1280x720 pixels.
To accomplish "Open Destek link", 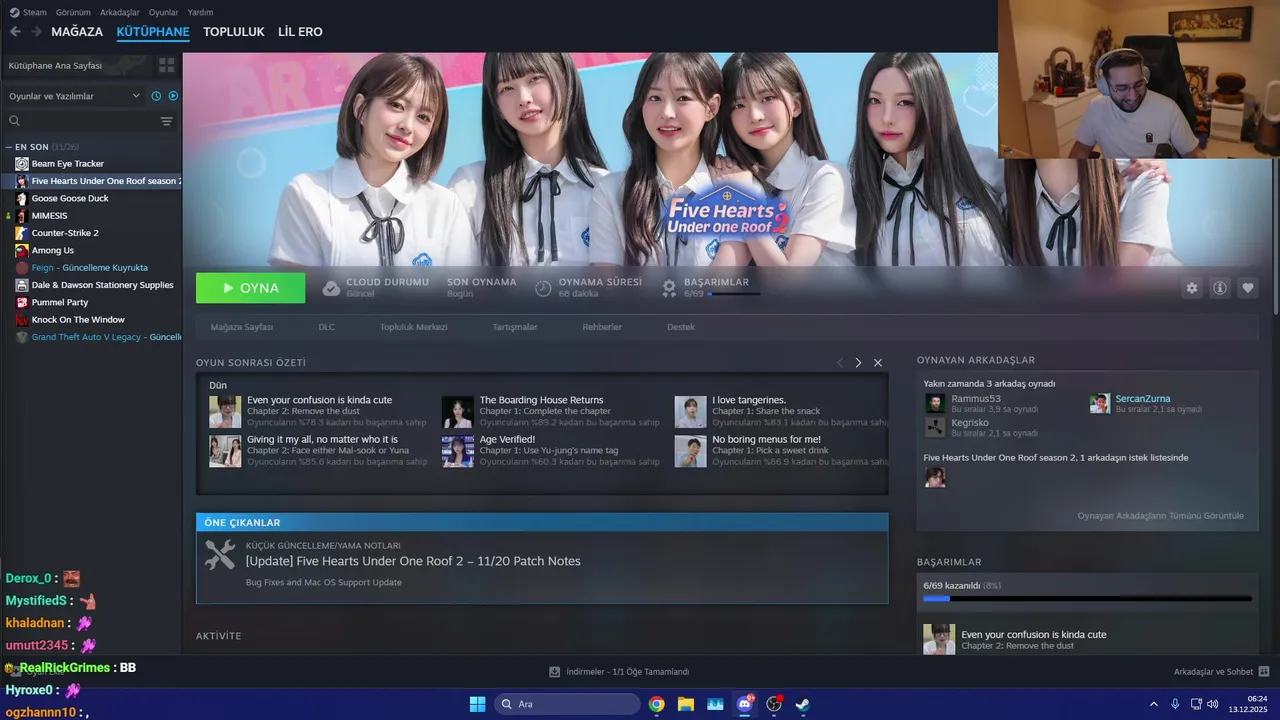I will [x=681, y=327].
